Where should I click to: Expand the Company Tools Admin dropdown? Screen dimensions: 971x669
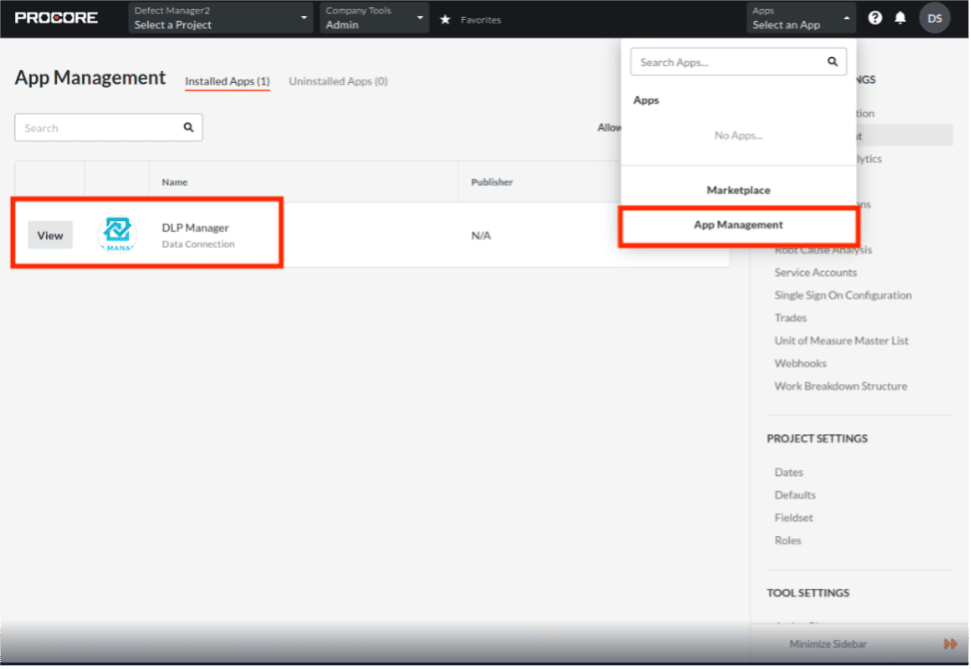point(374,18)
